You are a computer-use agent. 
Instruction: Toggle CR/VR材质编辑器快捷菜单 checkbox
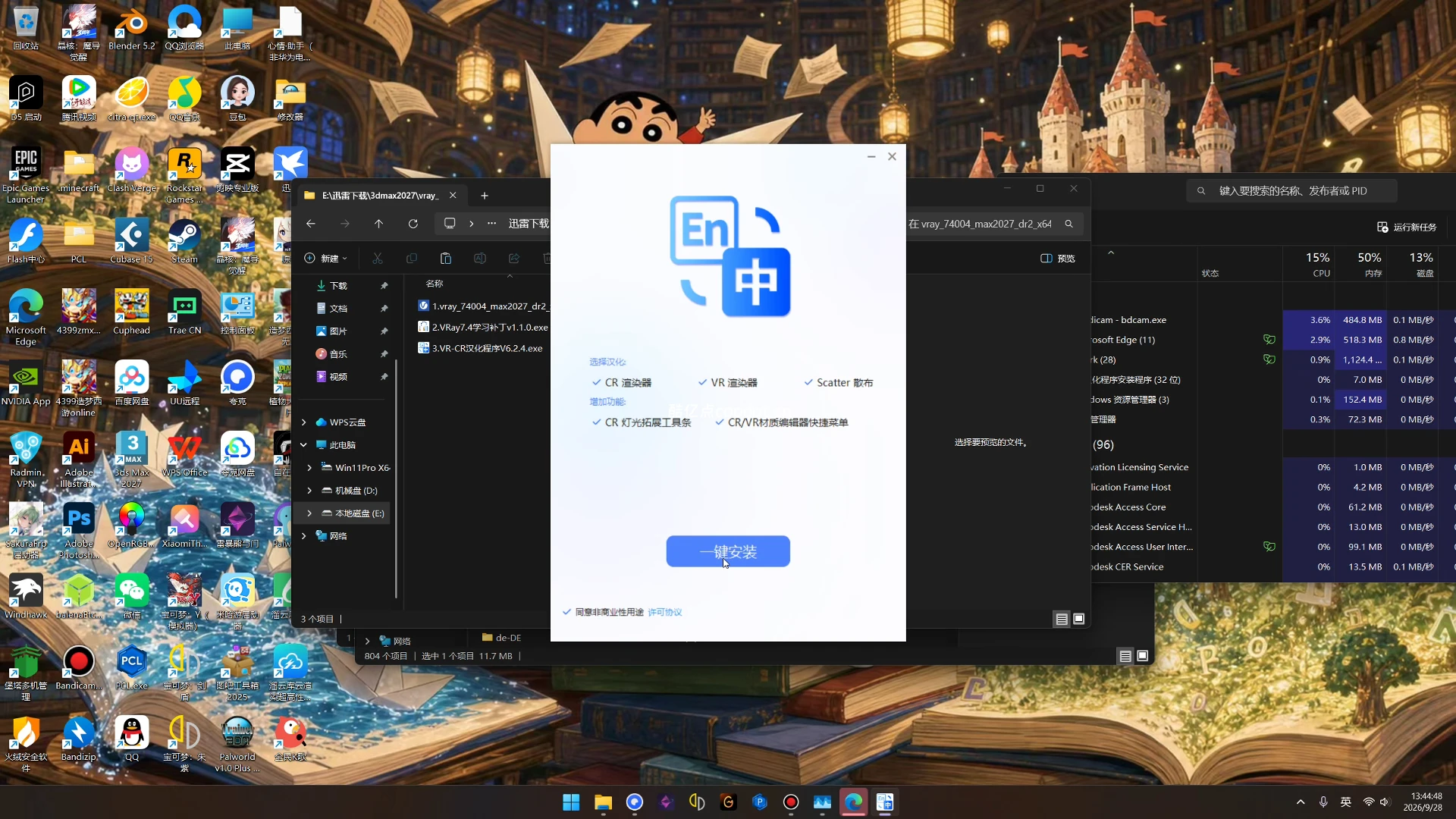720,422
